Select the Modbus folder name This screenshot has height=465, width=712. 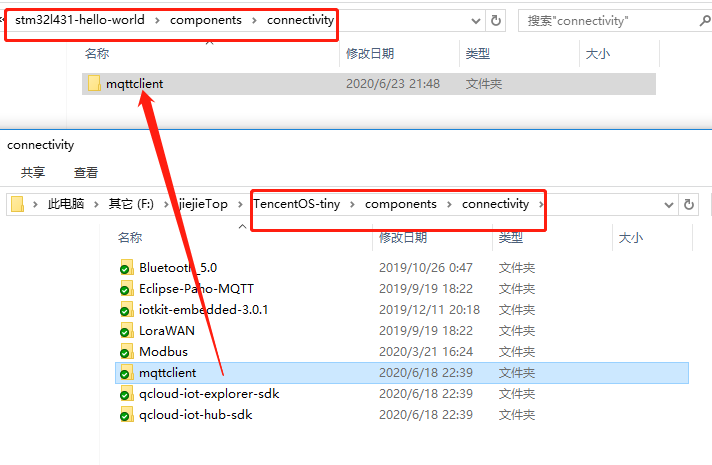tap(163, 351)
